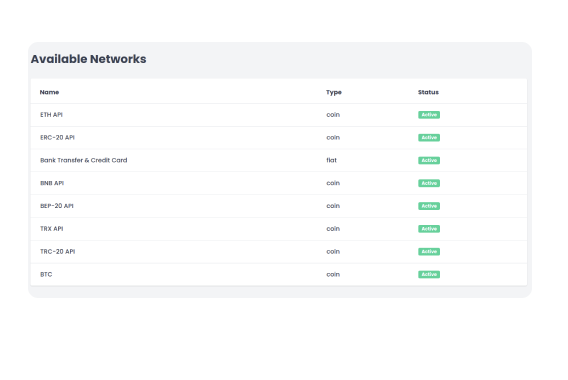Click Active badge in BNB API row
The height and width of the screenshot is (380, 568).
(429, 183)
